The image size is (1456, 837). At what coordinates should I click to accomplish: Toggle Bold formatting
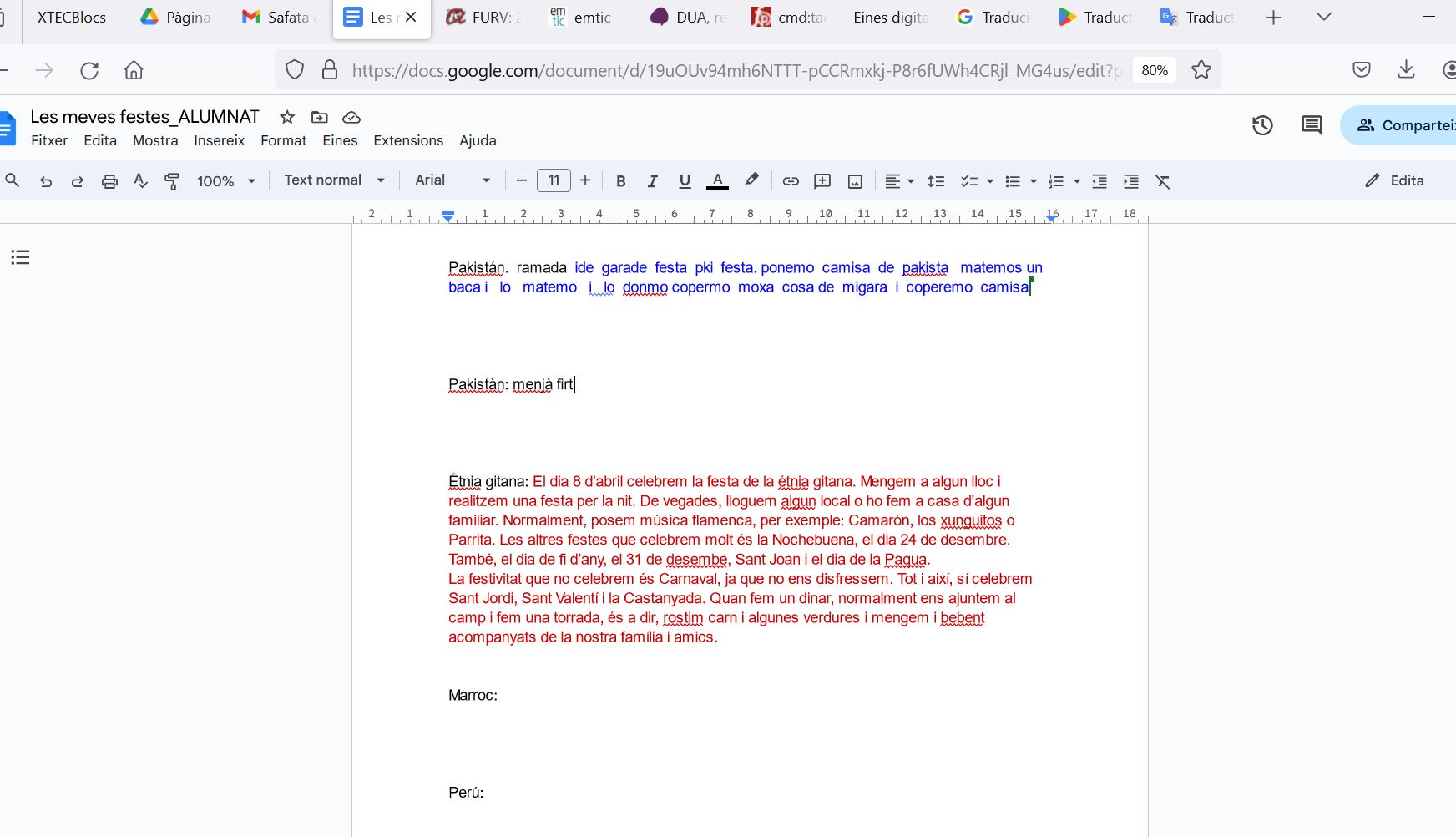(620, 181)
